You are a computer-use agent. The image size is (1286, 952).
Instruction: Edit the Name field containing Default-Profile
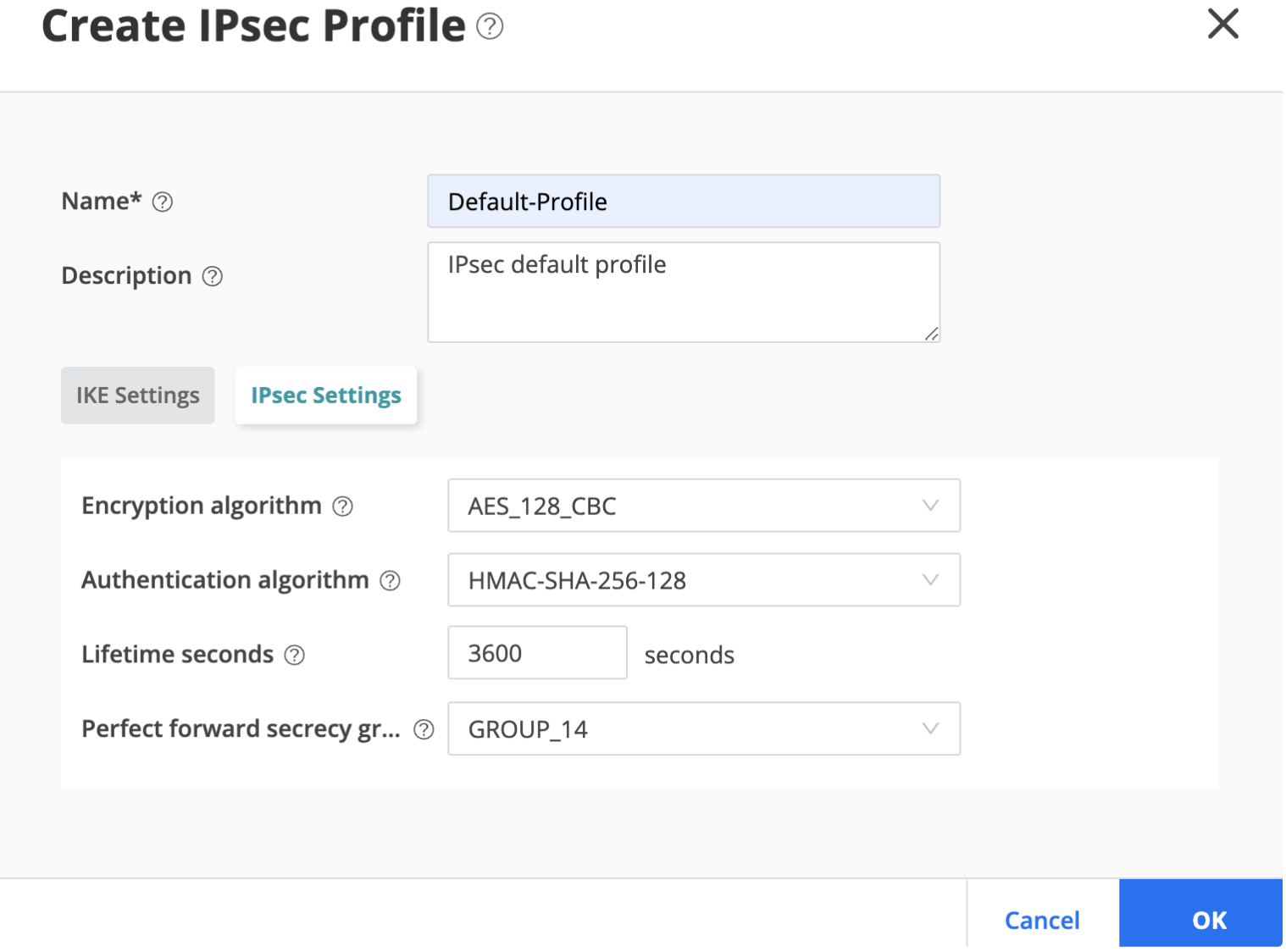684,201
